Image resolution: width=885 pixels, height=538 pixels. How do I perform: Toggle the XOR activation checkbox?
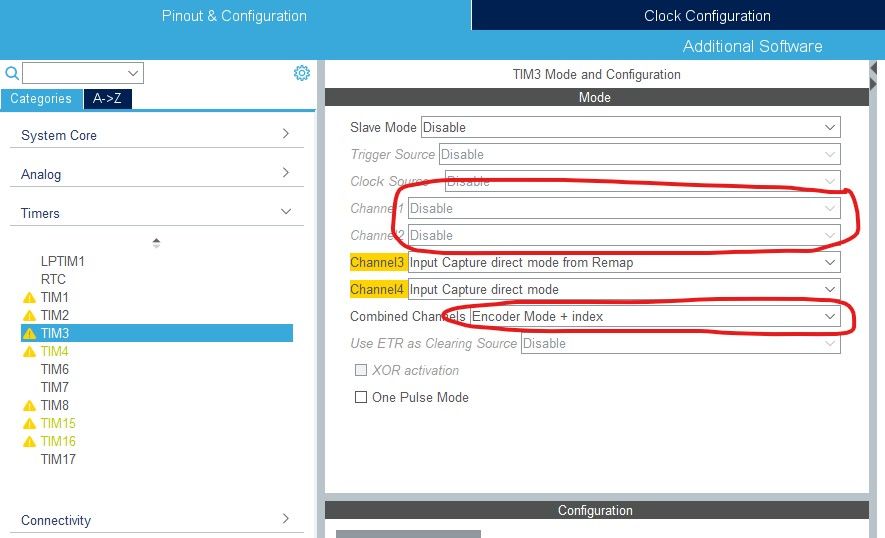click(361, 370)
